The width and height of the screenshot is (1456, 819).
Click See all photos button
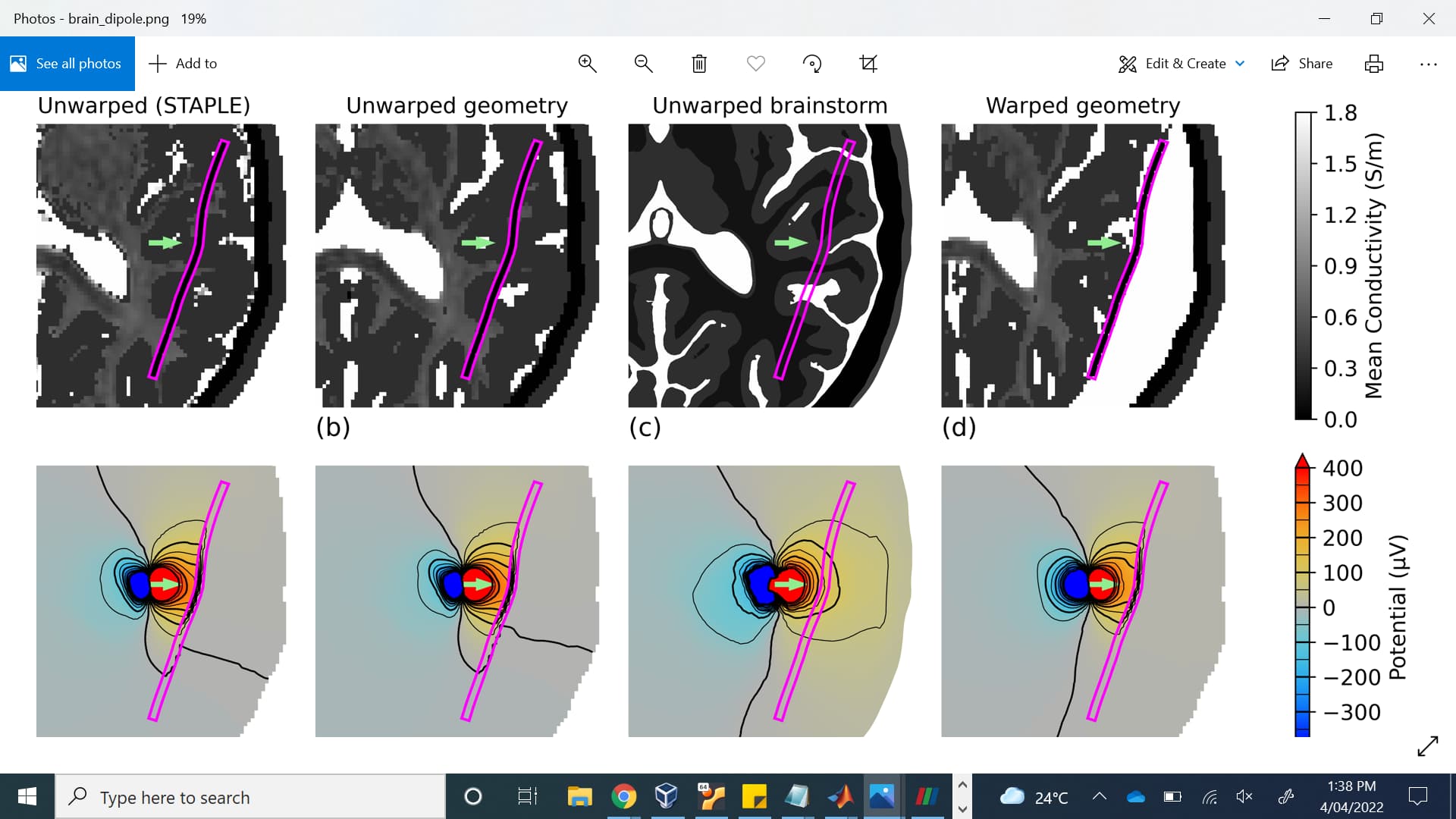click(67, 64)
